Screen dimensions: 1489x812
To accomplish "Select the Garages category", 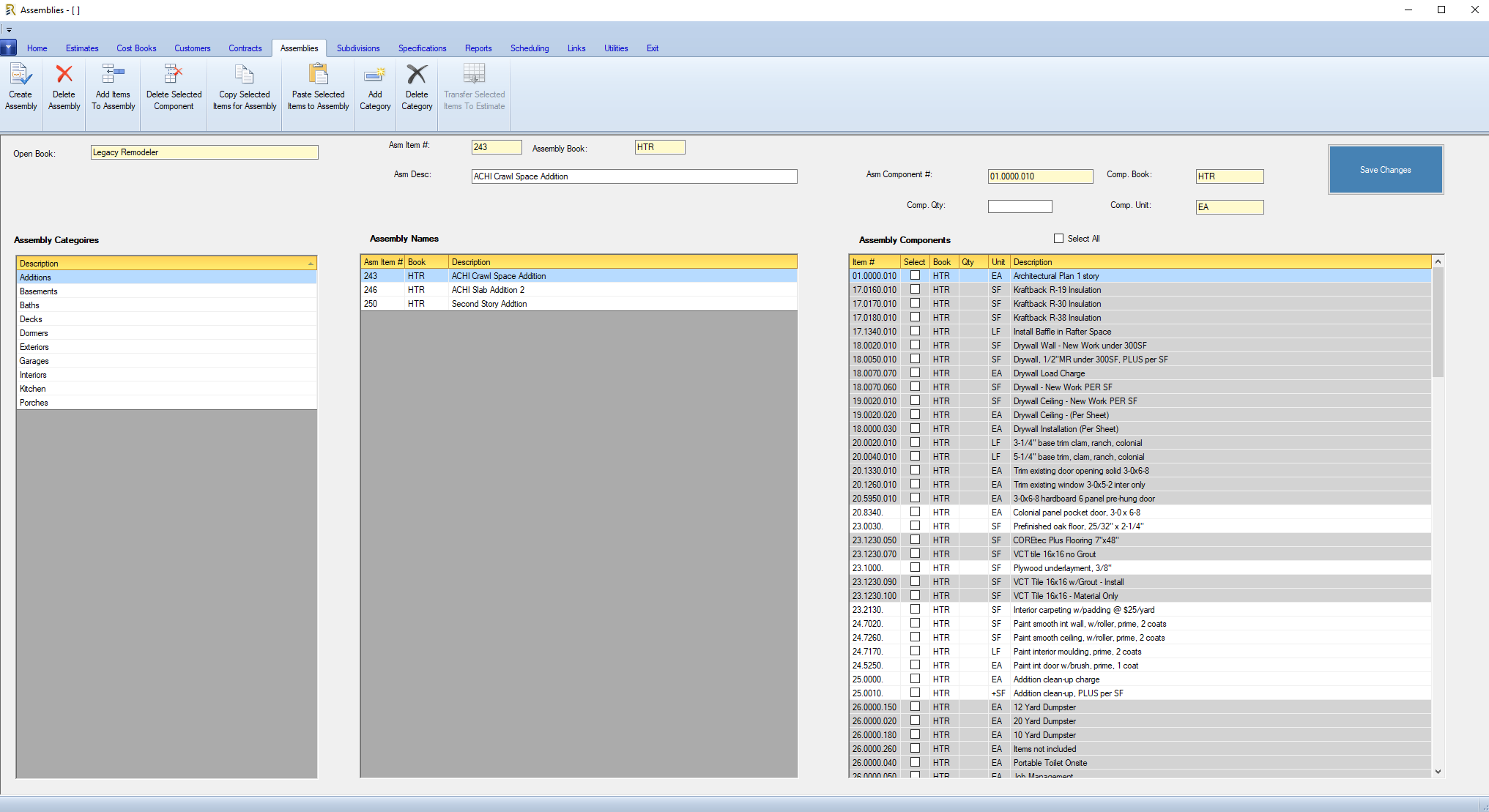I will (x=166, y=361).
